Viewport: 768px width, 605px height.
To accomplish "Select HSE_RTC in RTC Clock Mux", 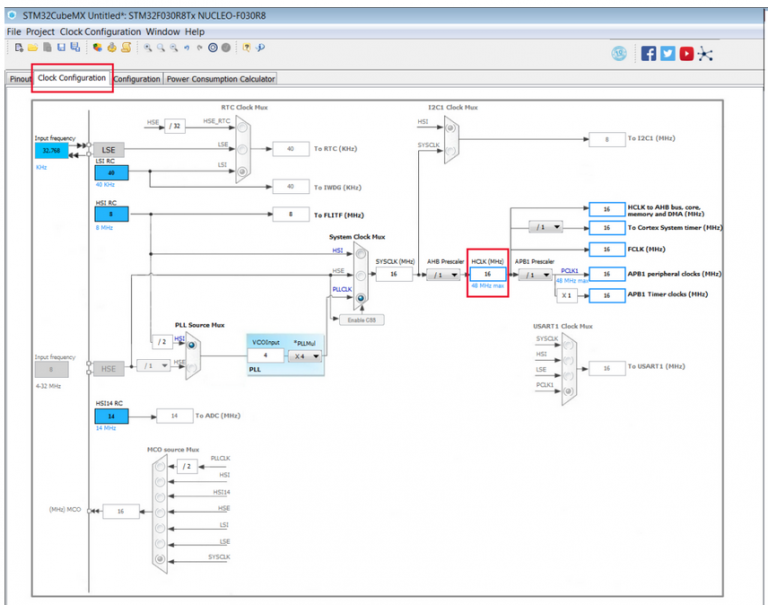I will [x=242, y=128].
